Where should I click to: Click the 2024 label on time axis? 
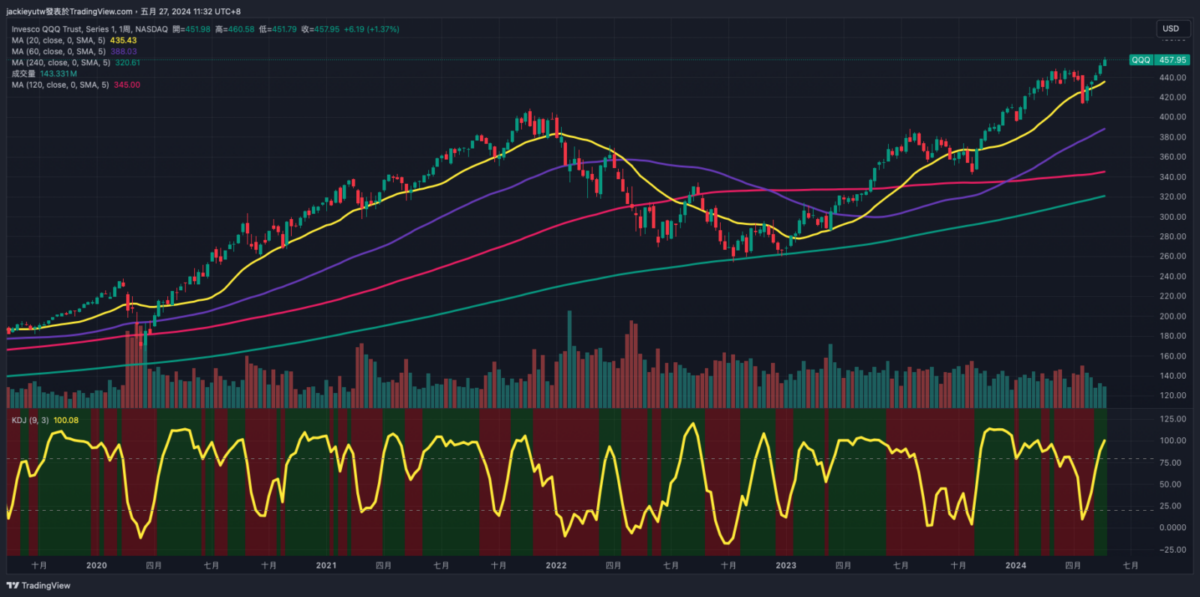coord(1016,565)
